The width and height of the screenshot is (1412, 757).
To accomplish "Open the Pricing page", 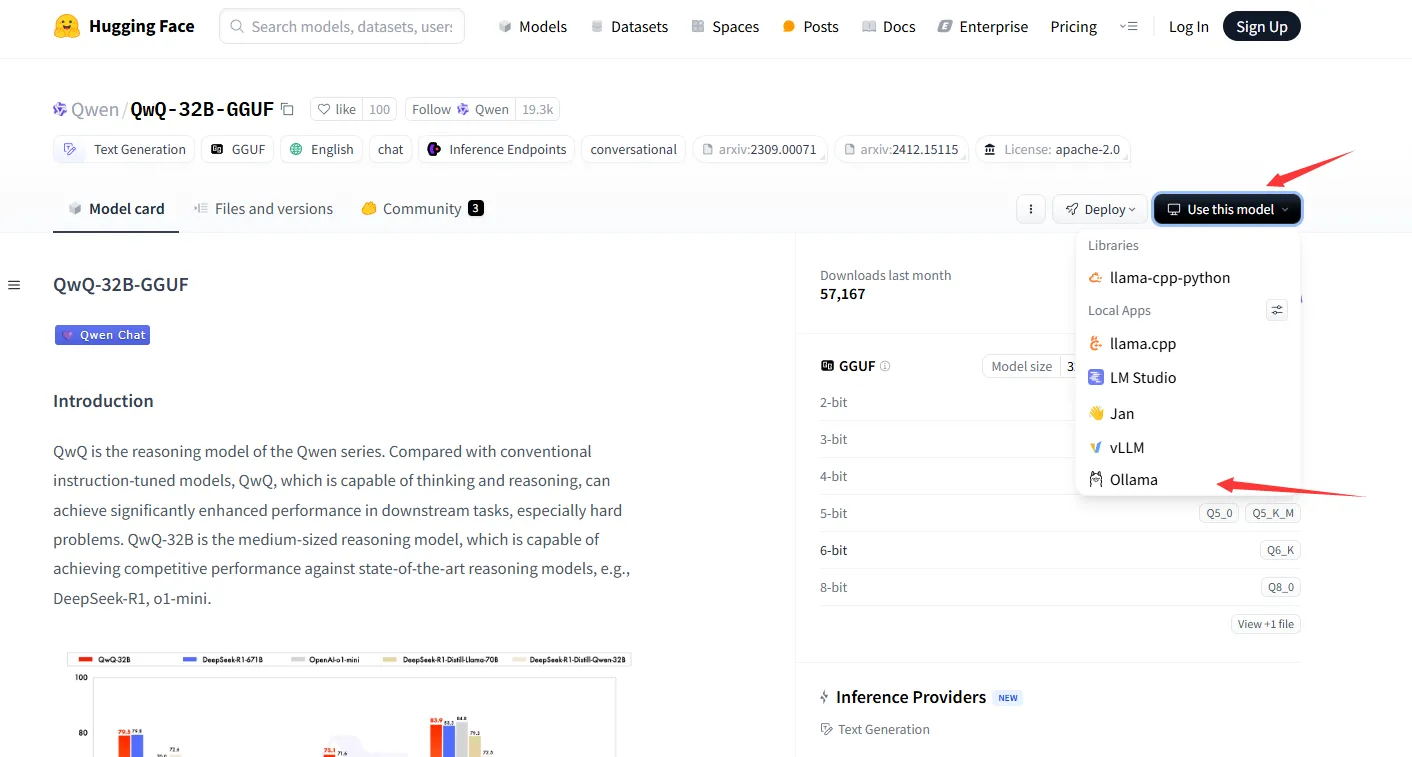I will 1074,27.
